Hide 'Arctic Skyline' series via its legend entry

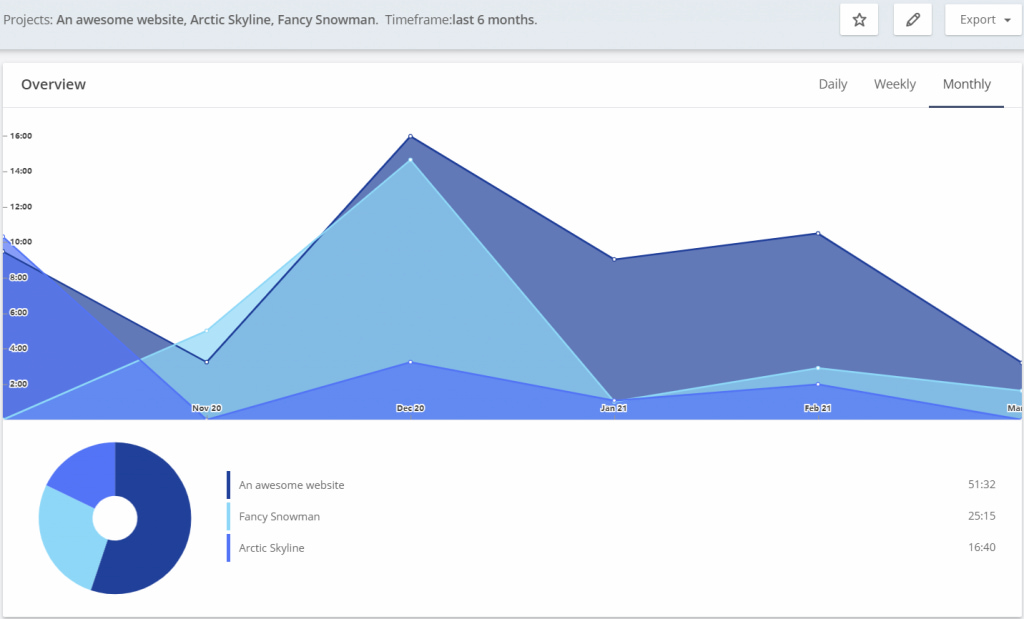click(x=272, y=548)
